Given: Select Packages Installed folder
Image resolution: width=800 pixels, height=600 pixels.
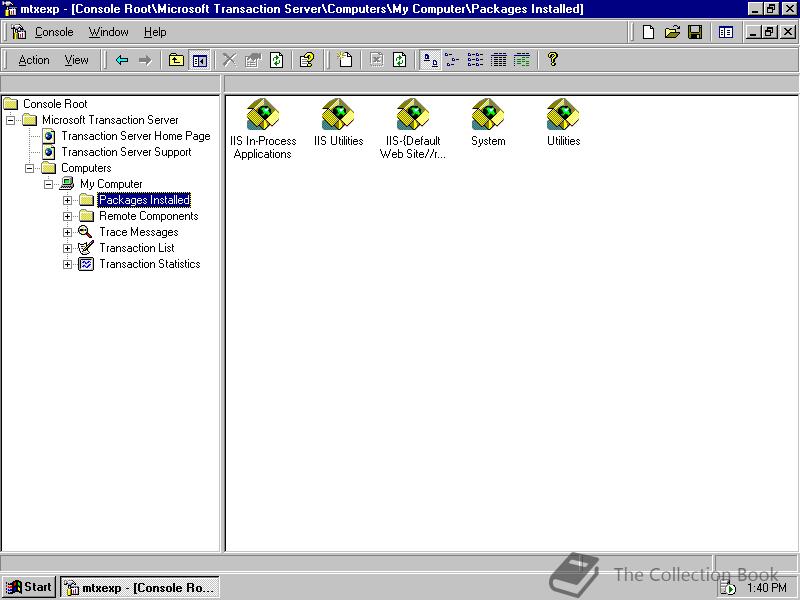Looking at the screenshot, I should (144, 200).
